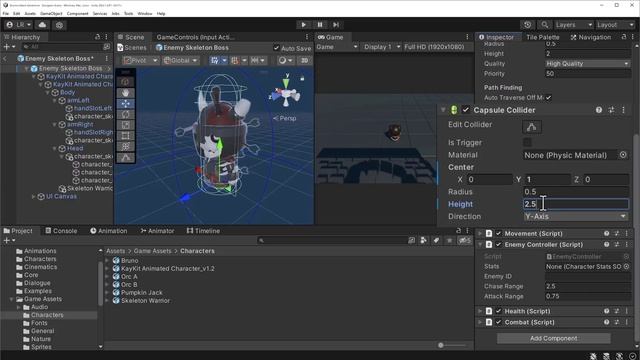Disable the Movement Script checkbox

pyautogui.click(x=499, y=233)
